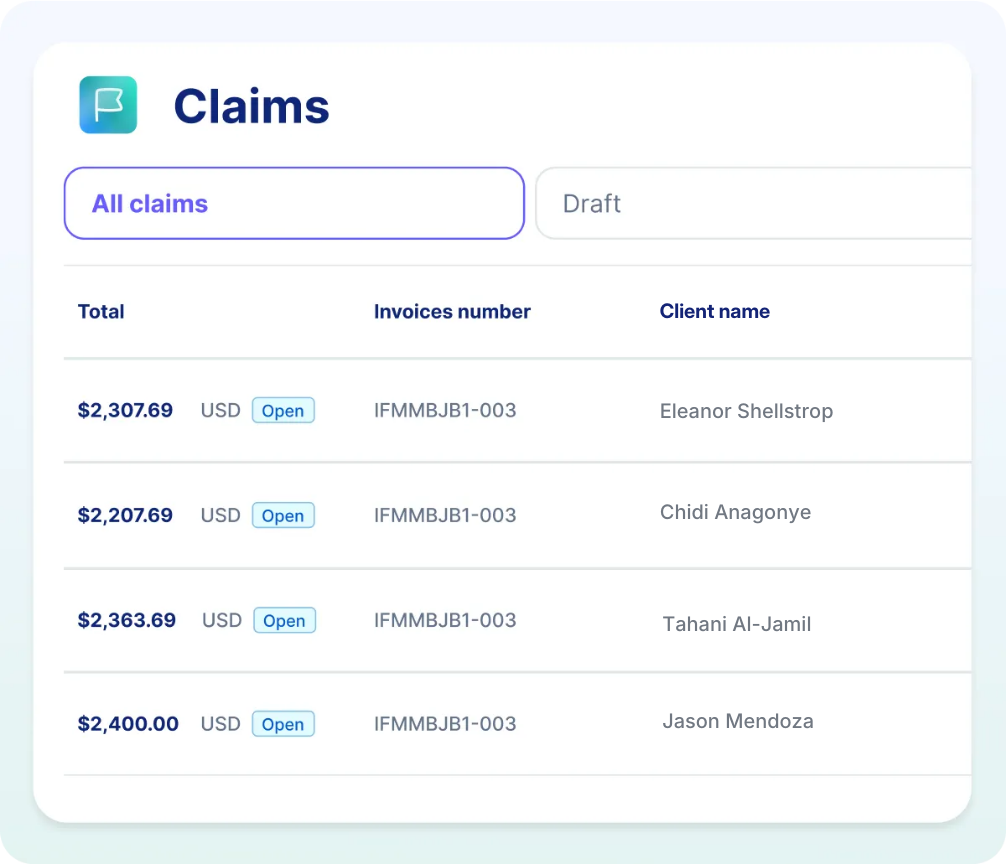Click client name Tahani Al-Jamil
Image resolution: width=1007 pixels, height=864 pixels.
pyautogui.click(x=737, y=624)
